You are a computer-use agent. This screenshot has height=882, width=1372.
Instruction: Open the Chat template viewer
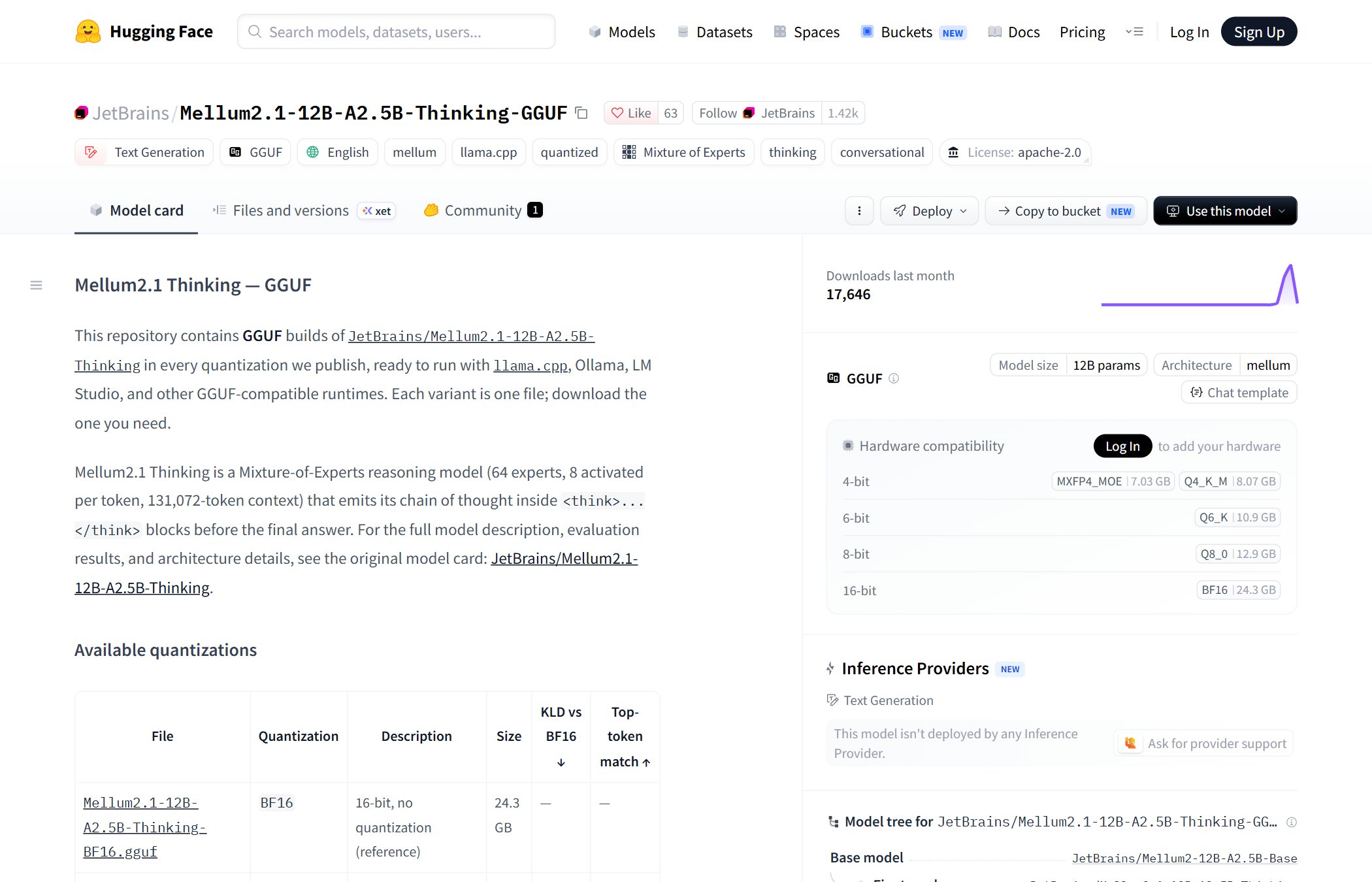(1239, 393)
